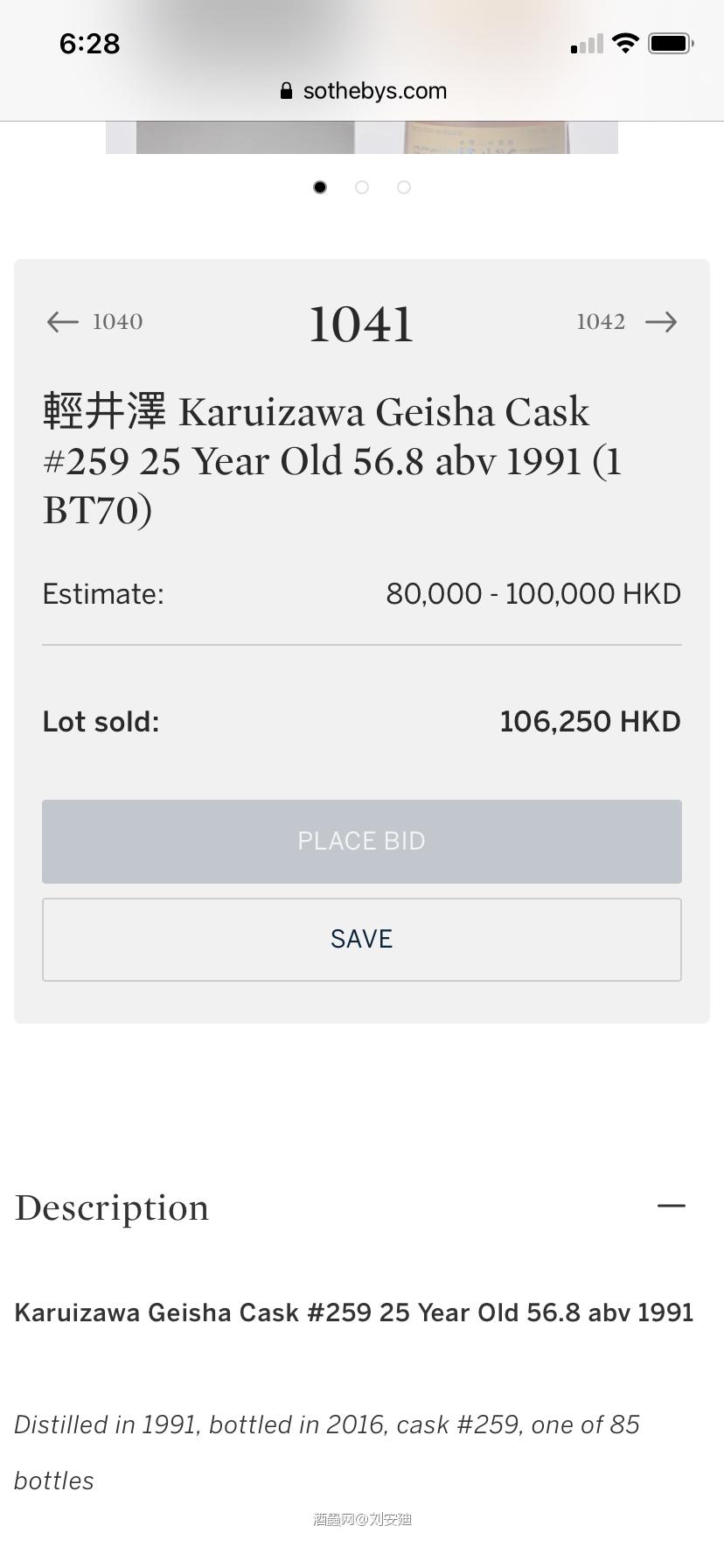Tap the lot number 1041 heading
Viewport: 724px width, 1568px height.
click(361, 325)
